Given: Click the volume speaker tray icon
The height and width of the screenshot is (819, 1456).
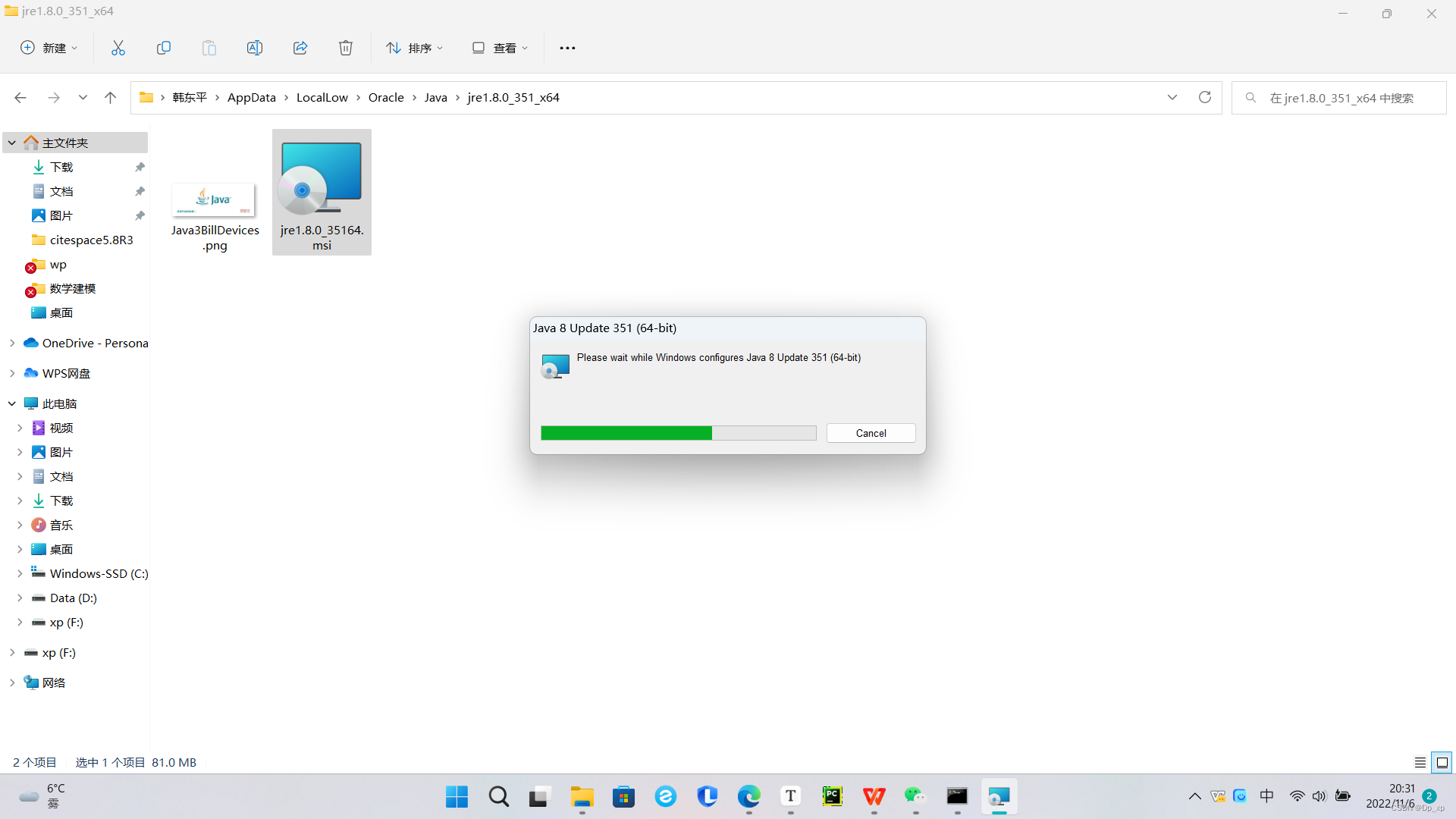Looking at the screenshot, I should (x=1319, y=796).
